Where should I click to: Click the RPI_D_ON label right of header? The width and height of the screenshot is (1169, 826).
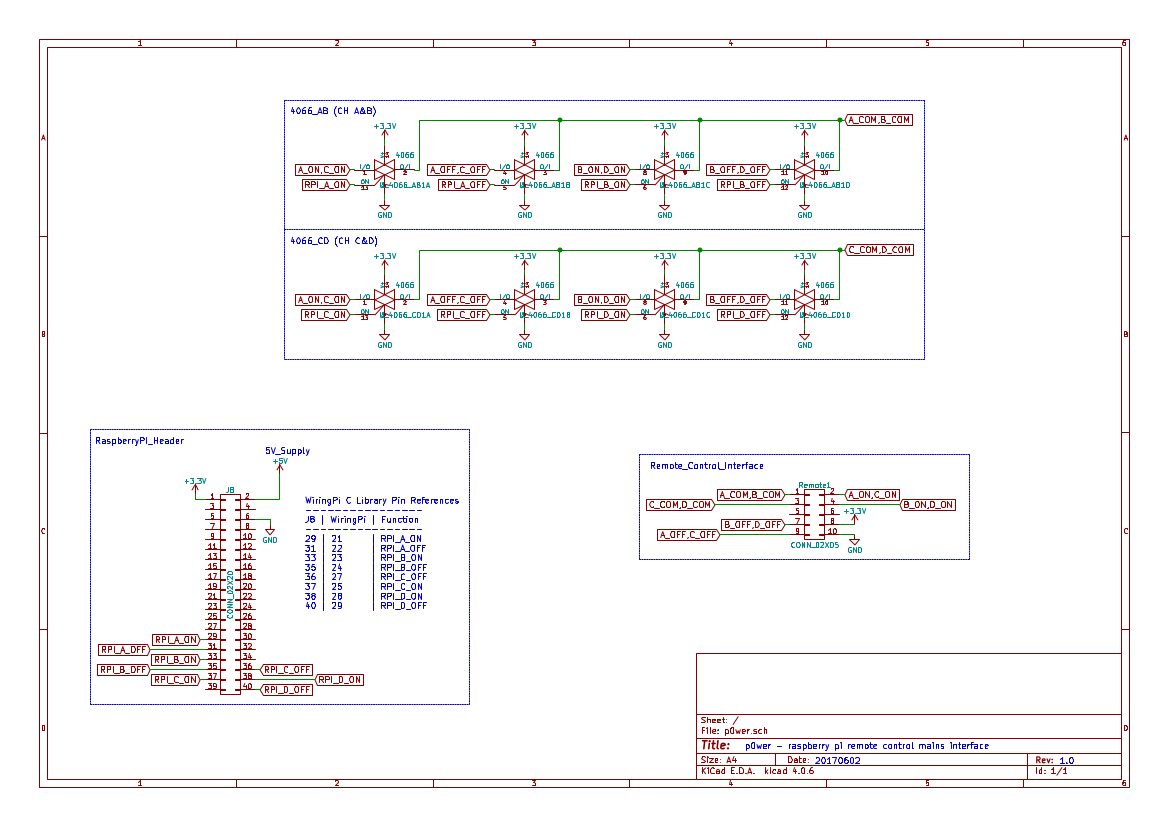[x=339, y=680]
